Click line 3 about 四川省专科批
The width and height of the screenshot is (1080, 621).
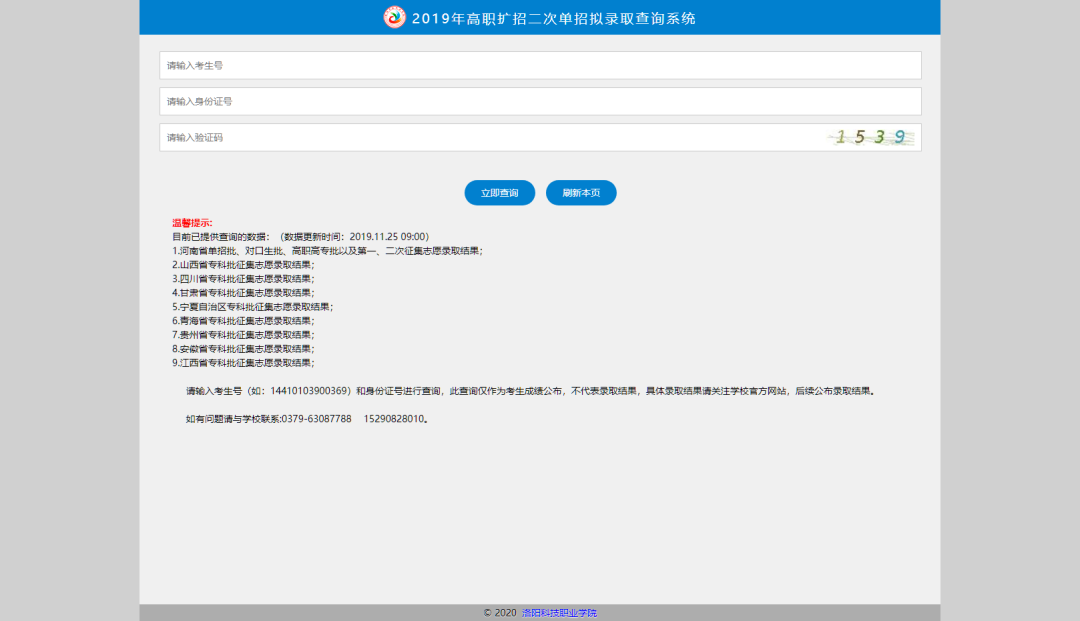pos(243,279)
